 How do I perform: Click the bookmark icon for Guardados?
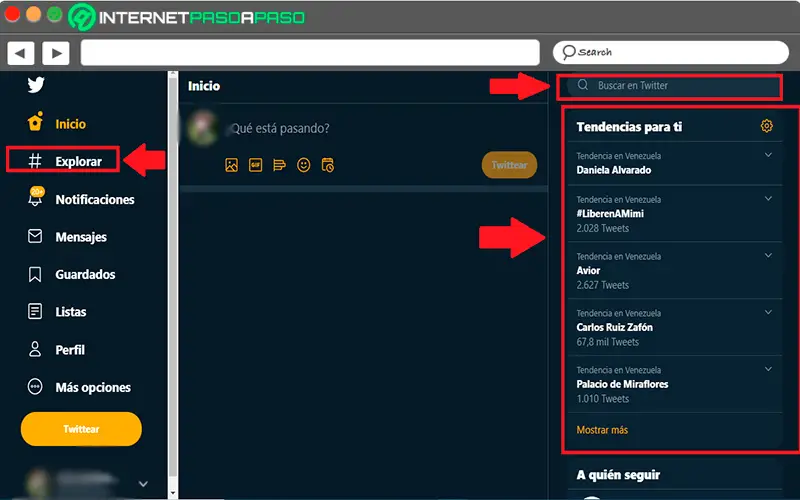click(35, 274)
